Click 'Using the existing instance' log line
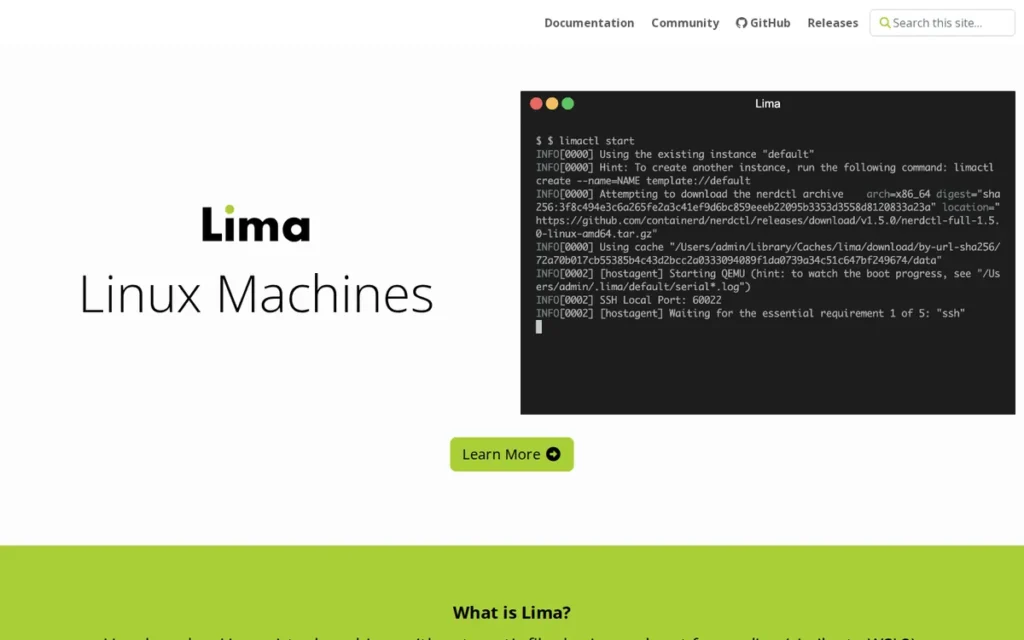The height and width of the screenshot is (640, 1024). coord(675,154)
